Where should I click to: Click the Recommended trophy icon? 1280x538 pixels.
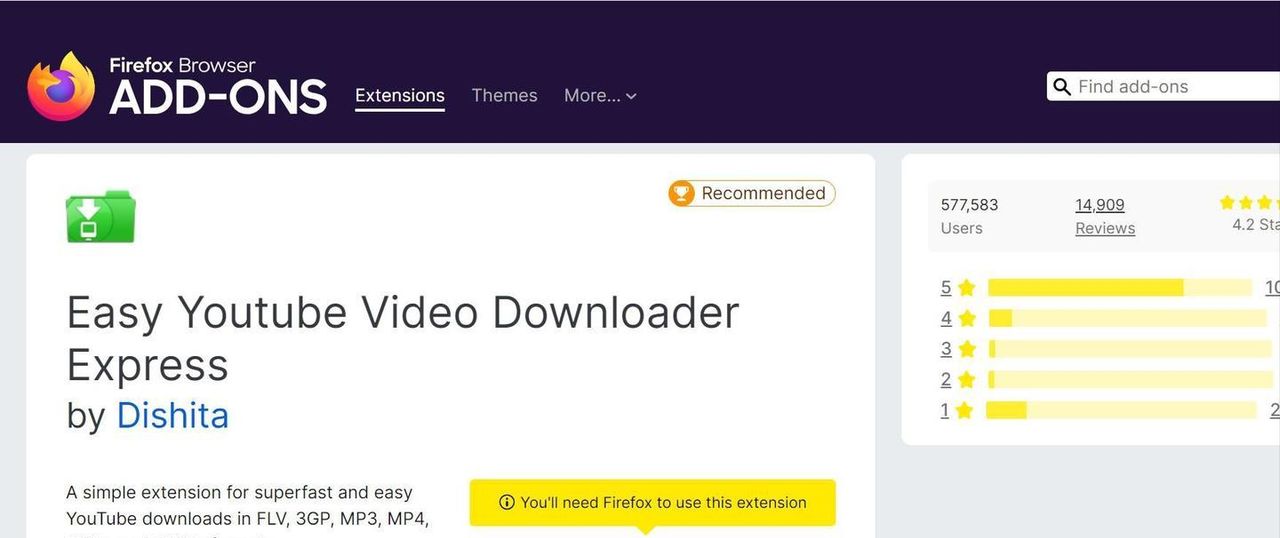(681, 193)
